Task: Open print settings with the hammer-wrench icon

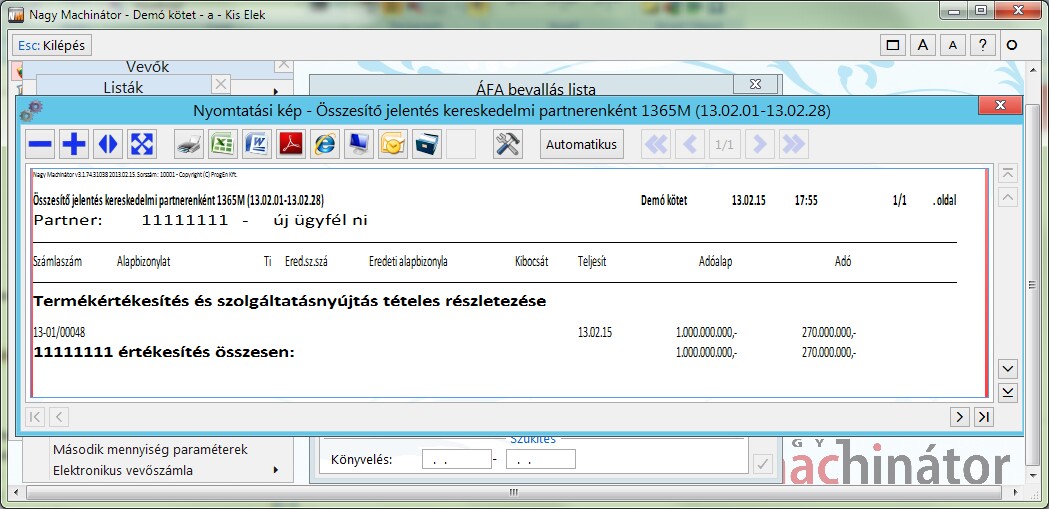Action: point(508,144)
